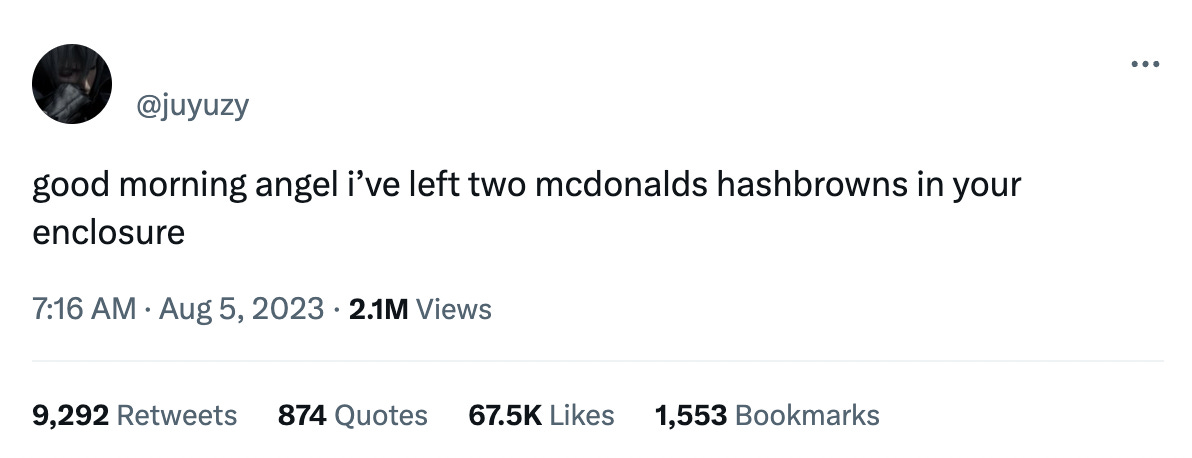Open the round profile avatar picture
Viewport: 1192px width, 458px height.
coord(71,84)
